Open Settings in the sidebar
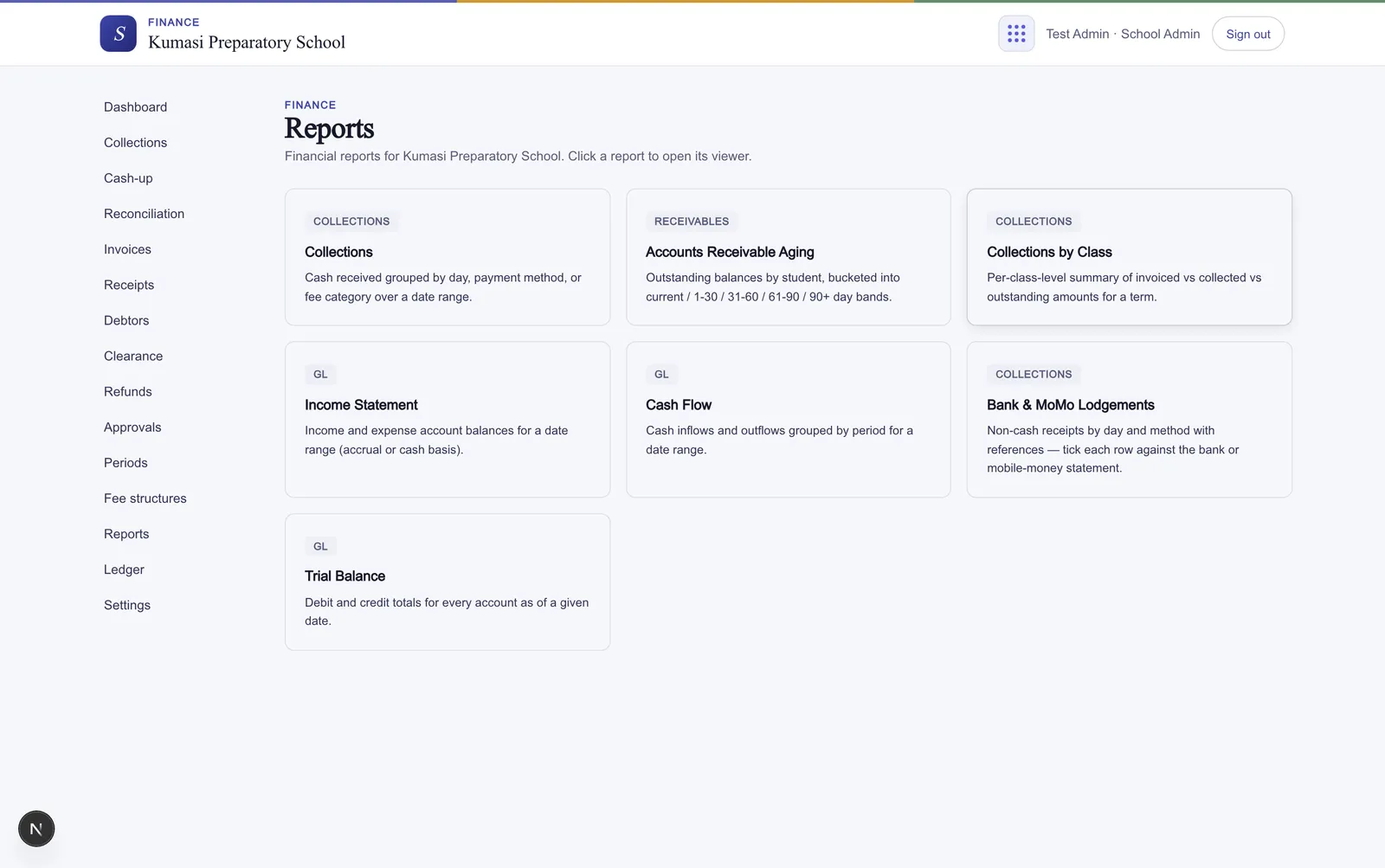The width and height of the screenshot is (1385, 868). click(x=127, y=605)
